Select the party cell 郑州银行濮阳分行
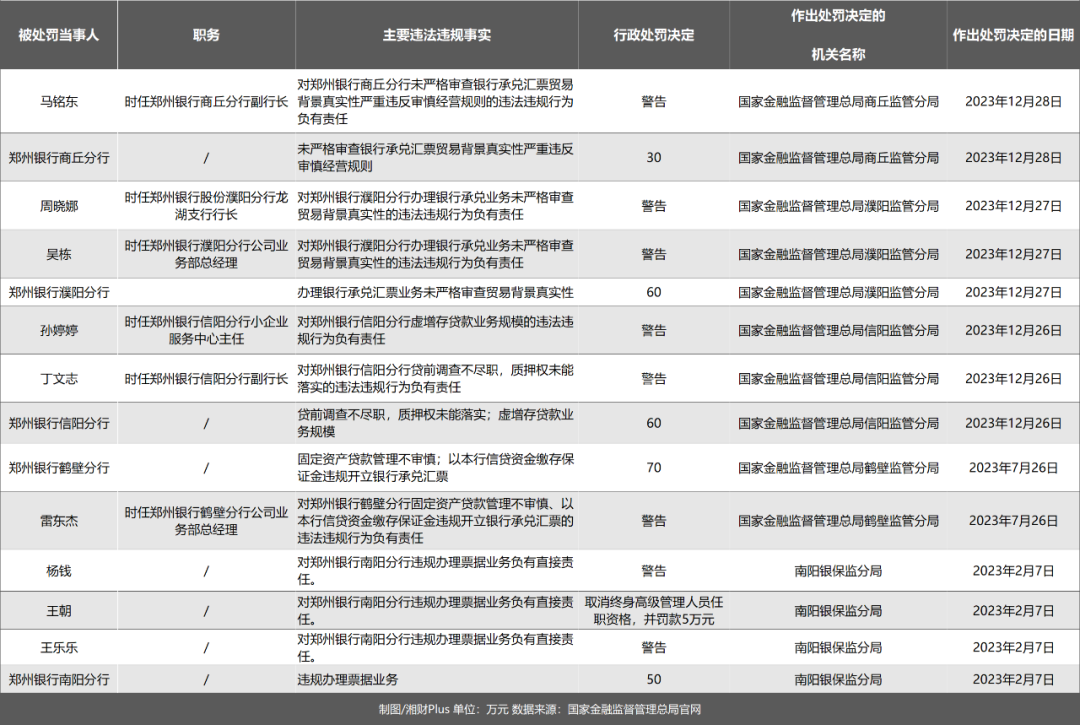Screen dimensions: 1080x725 [59, 292]
